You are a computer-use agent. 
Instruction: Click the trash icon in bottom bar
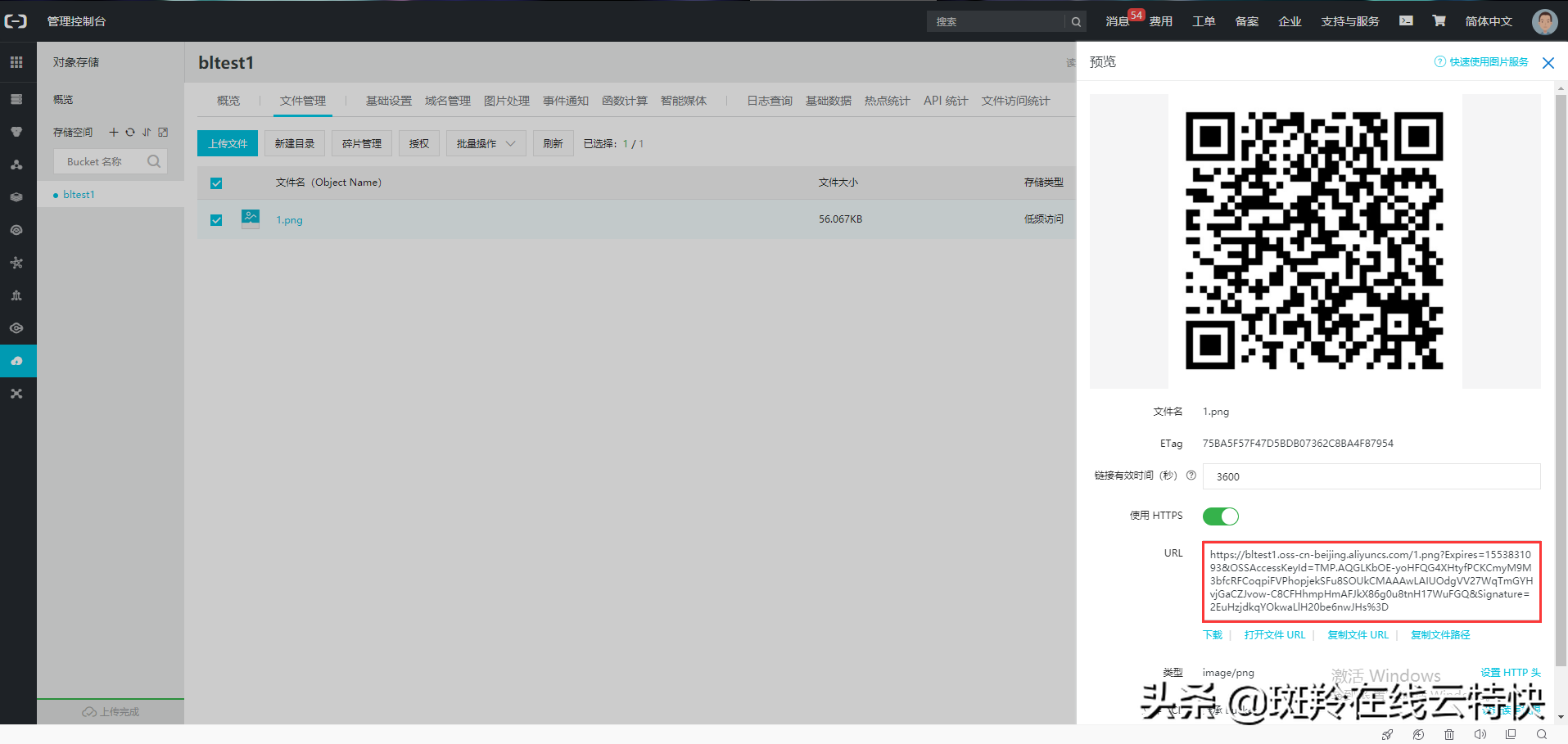tap(1449, 734)
